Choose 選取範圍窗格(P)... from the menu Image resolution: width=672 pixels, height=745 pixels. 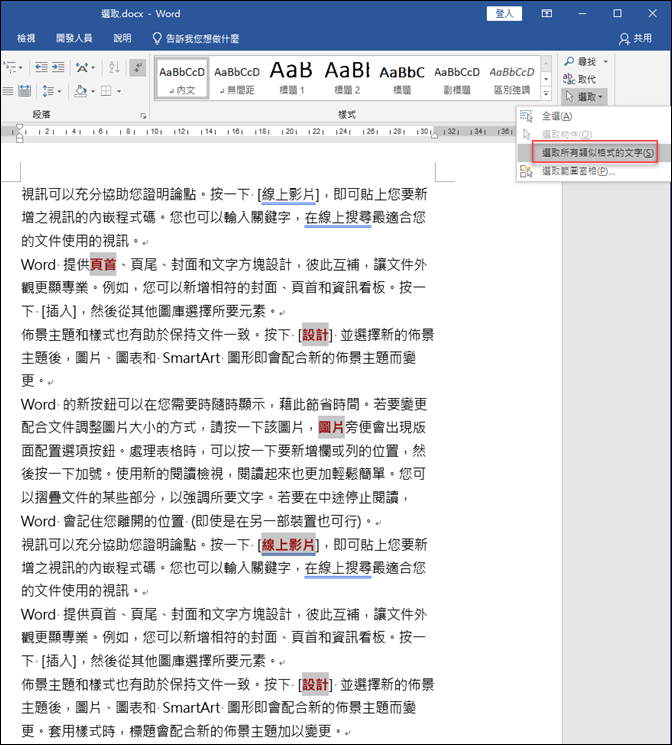click(593, 171)
